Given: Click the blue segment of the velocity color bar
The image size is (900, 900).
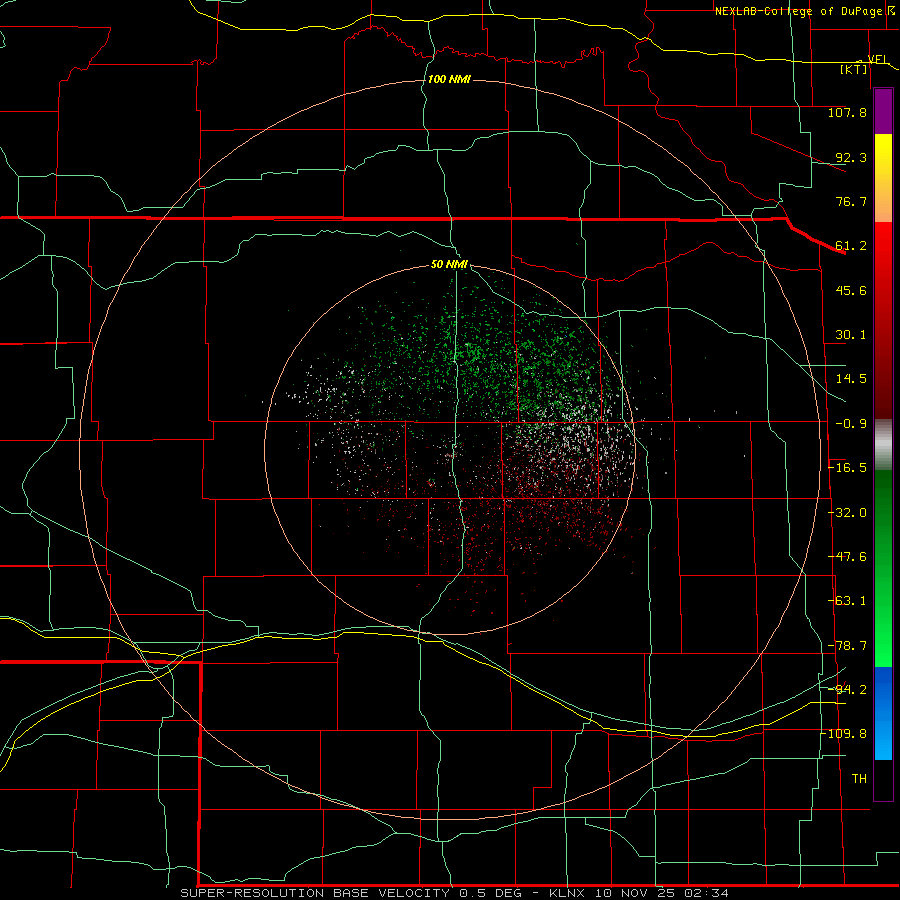Looking at the screenshot, I should coord(883,713).
